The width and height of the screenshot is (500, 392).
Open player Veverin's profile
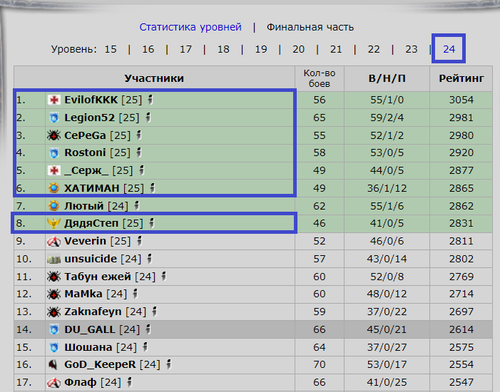pos(85,241)
